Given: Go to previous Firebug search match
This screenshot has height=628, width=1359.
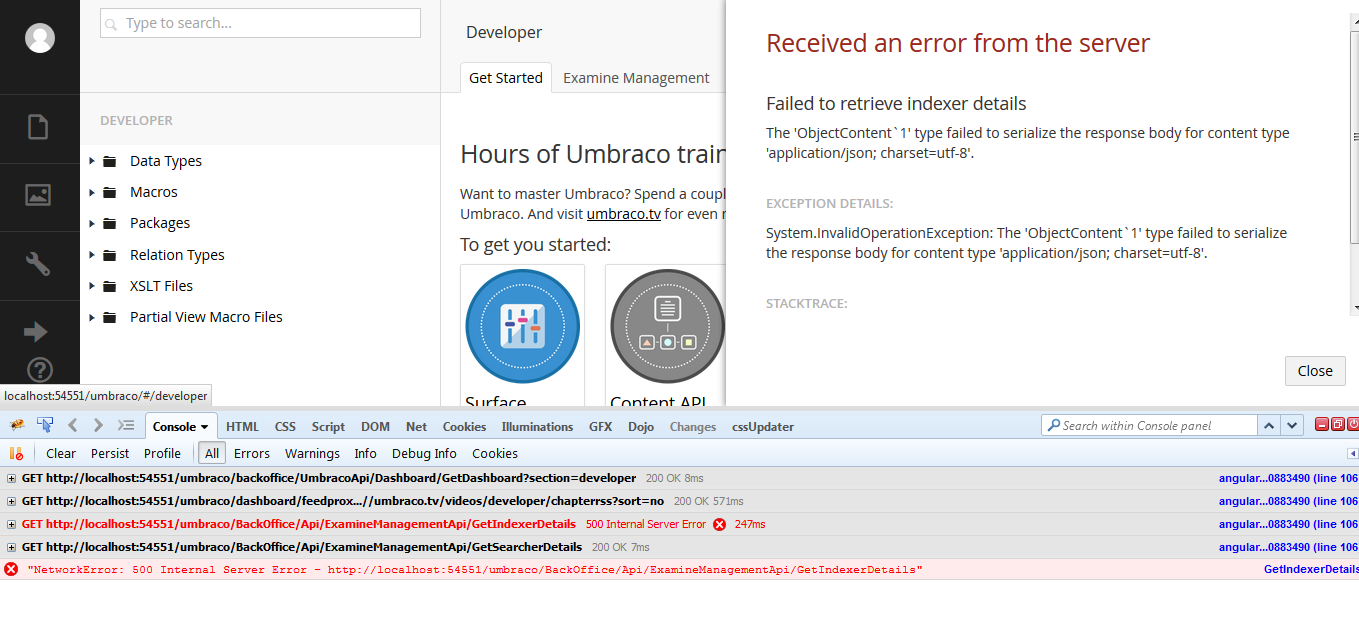Looking at the screenshot, I should click(1268, 425).
